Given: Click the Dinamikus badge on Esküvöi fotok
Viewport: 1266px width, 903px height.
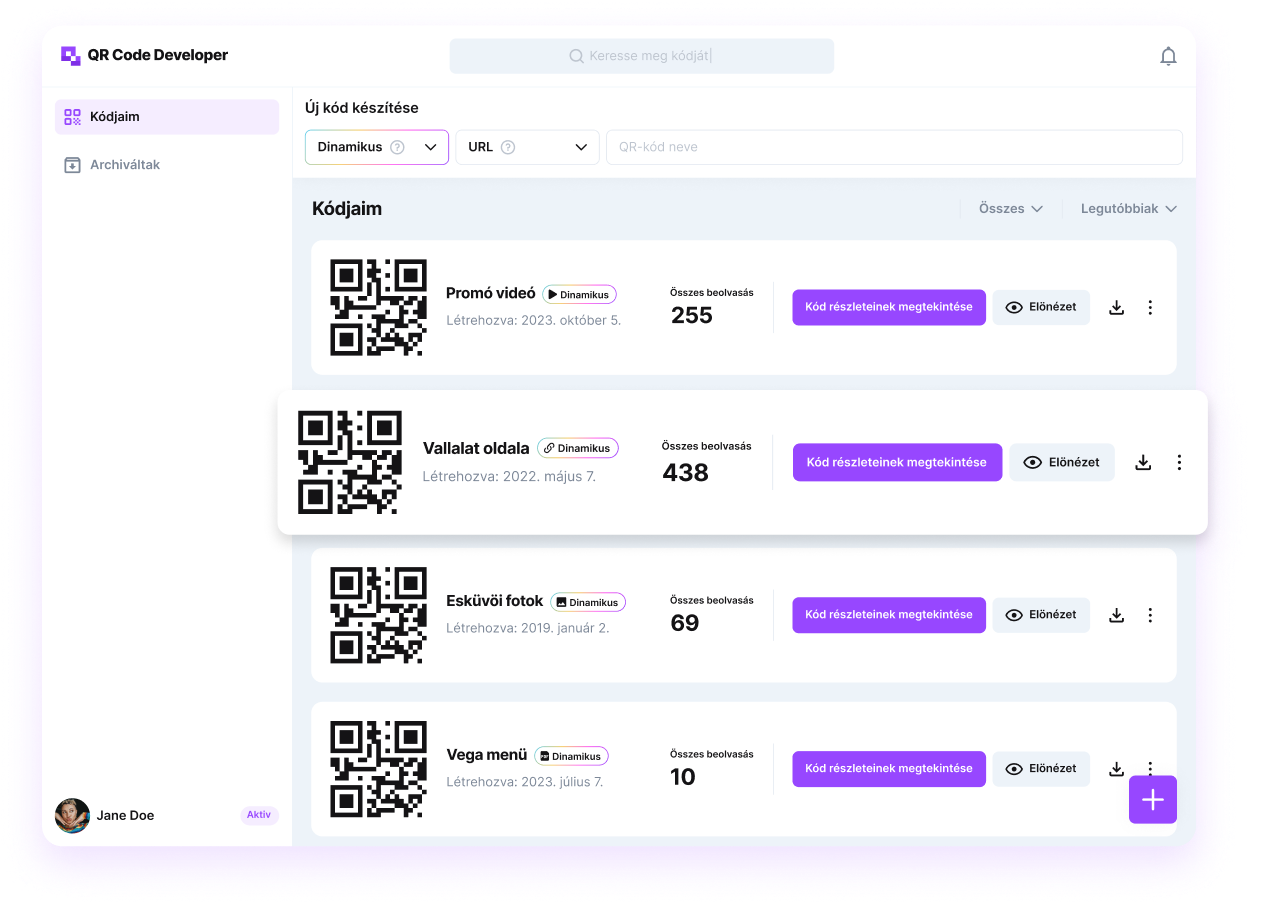Looking at the screenshot, I should (588, 602).
